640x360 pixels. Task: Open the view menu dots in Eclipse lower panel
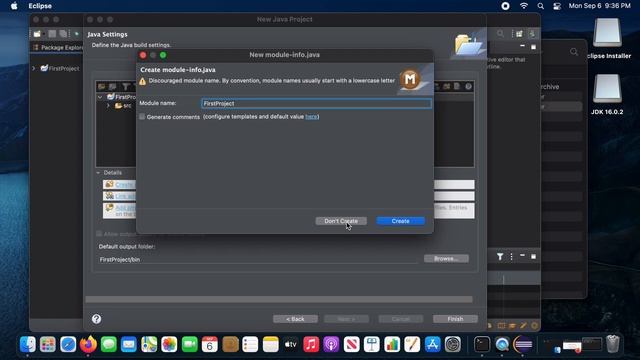tap(511, 256)
